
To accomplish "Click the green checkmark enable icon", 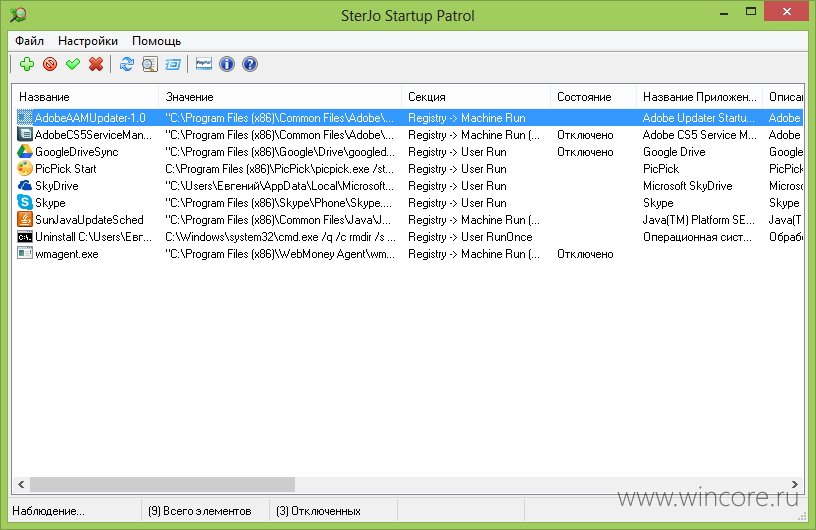I will pyautogui.click(x=73, y=64).
